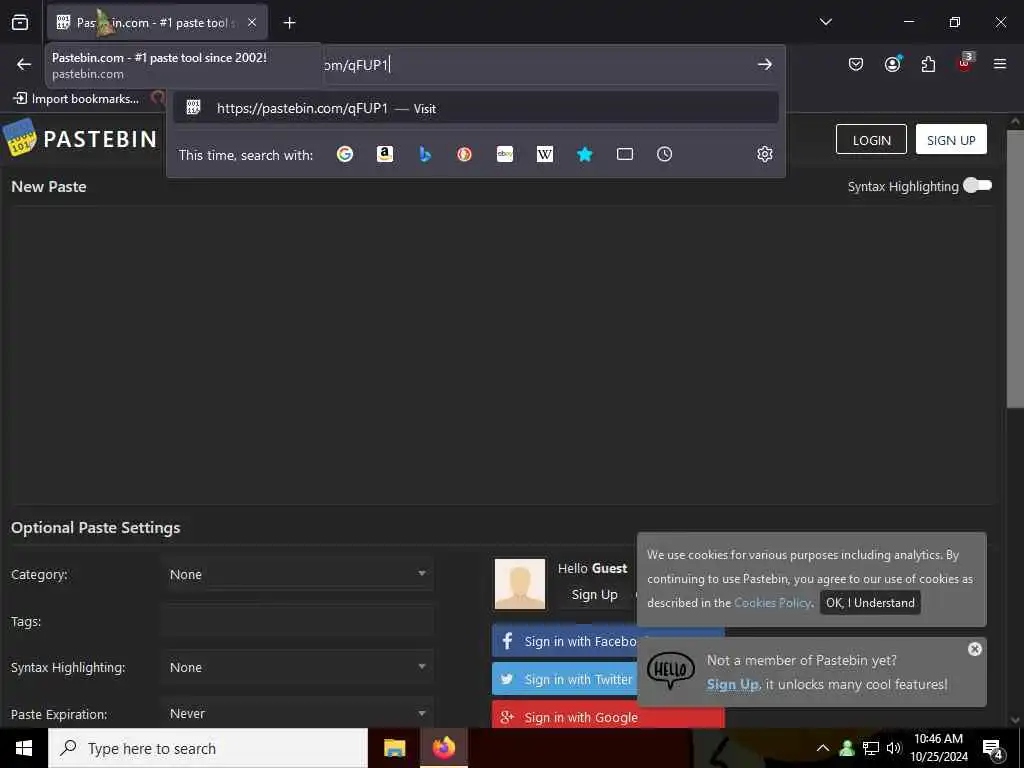Open search settings gear icon
The height and width of the screenshot is (768, 1024).
tap(765, 154)
